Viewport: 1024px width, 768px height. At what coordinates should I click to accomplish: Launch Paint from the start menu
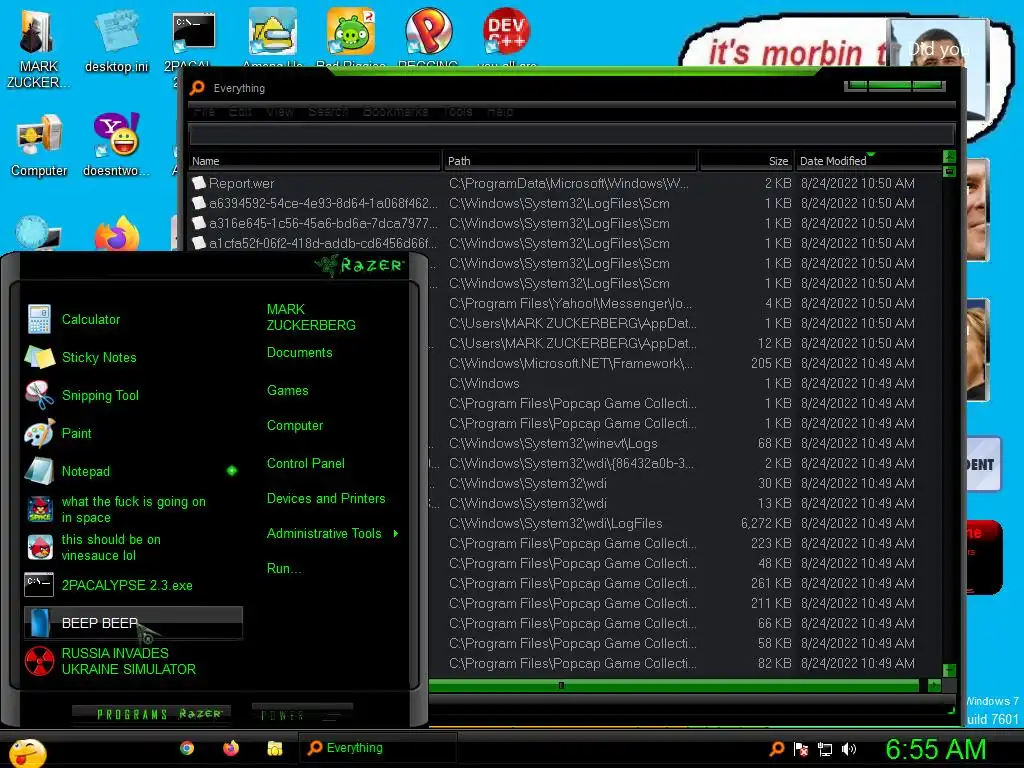click(131, 433)
